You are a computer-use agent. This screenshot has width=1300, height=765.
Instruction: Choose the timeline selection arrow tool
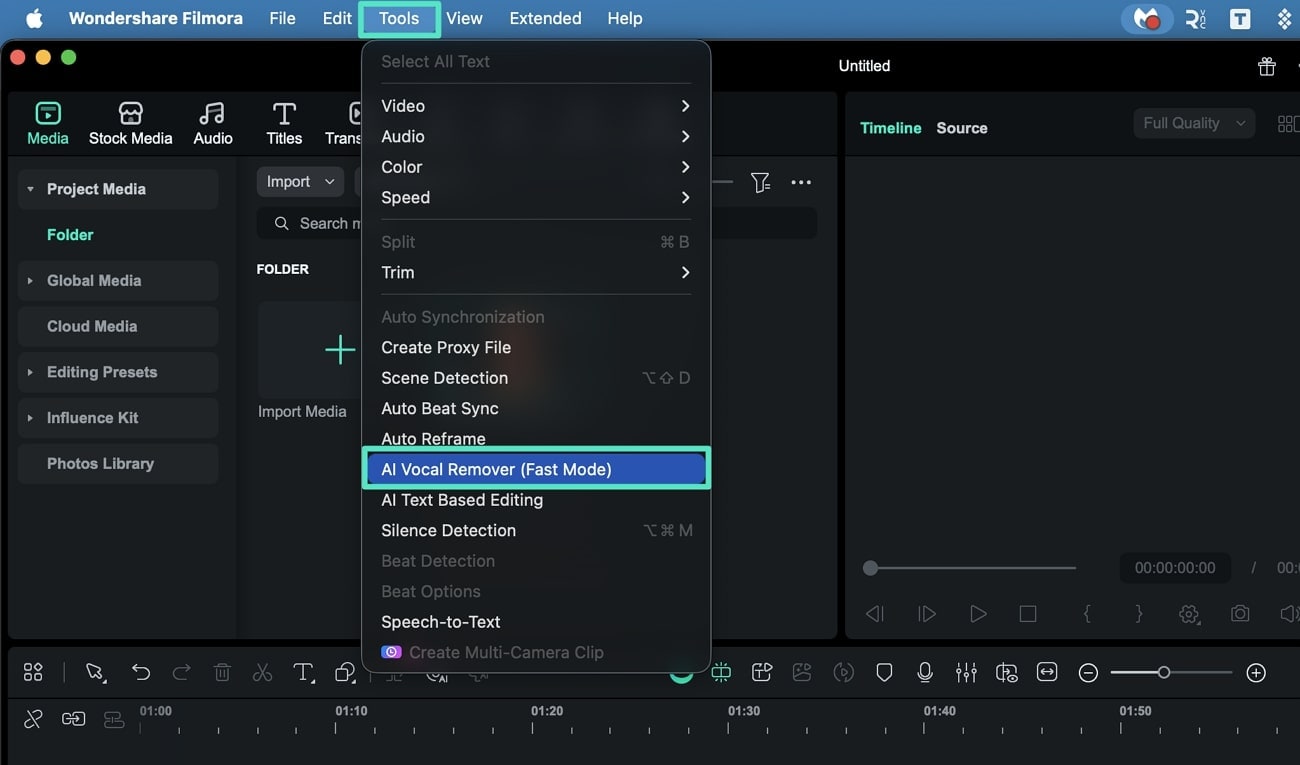(x=95, y=672)
